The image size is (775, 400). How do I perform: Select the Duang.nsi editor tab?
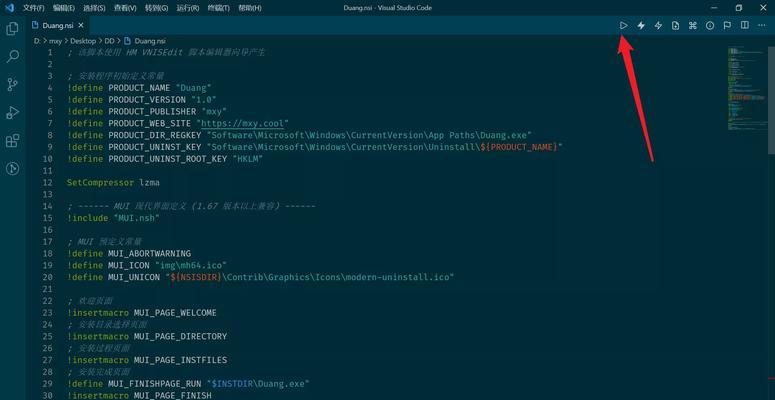click(x=58, y=25)
